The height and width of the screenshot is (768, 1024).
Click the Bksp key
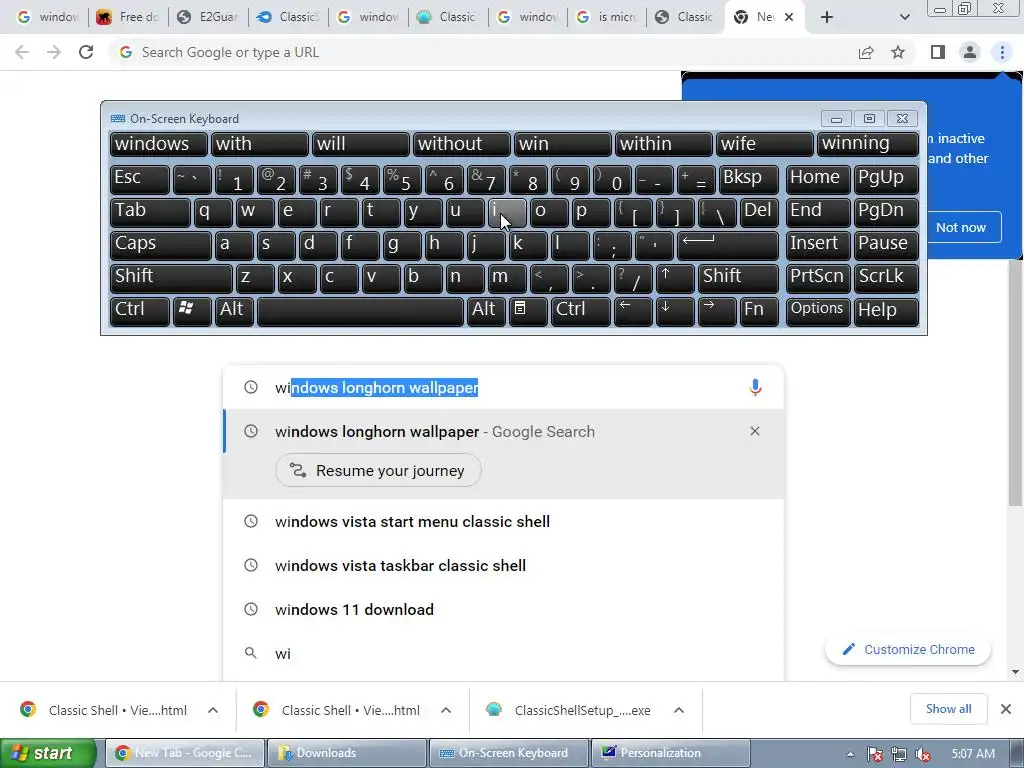pyautogui.click(x=749, y=179)
